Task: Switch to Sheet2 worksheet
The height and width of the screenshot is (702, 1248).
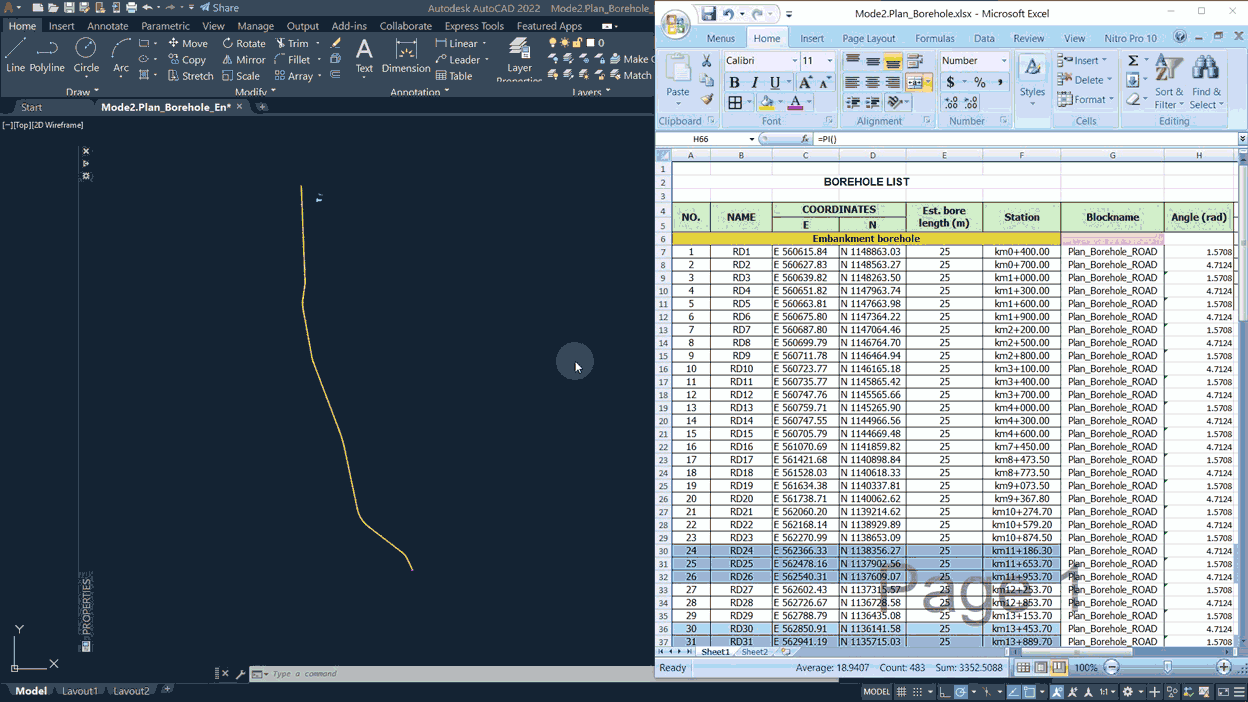Action: point(754,652)
